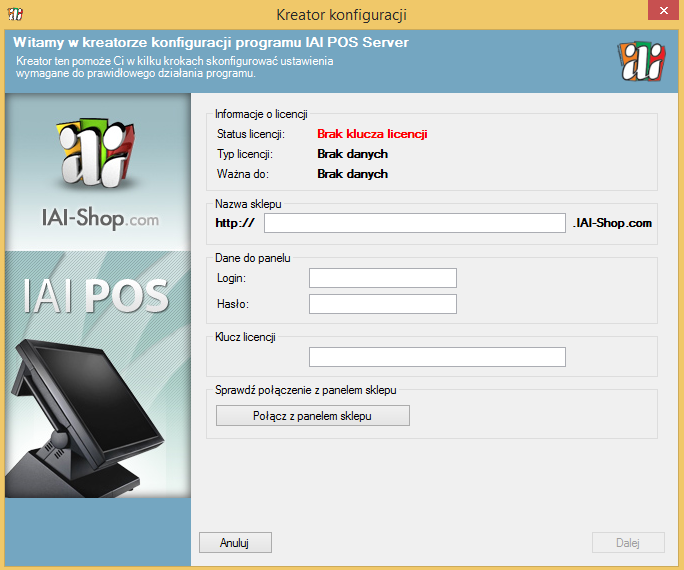Click into the Login input field
The height and width of the screenshot is (570, 684).
(x=382, y=278)
